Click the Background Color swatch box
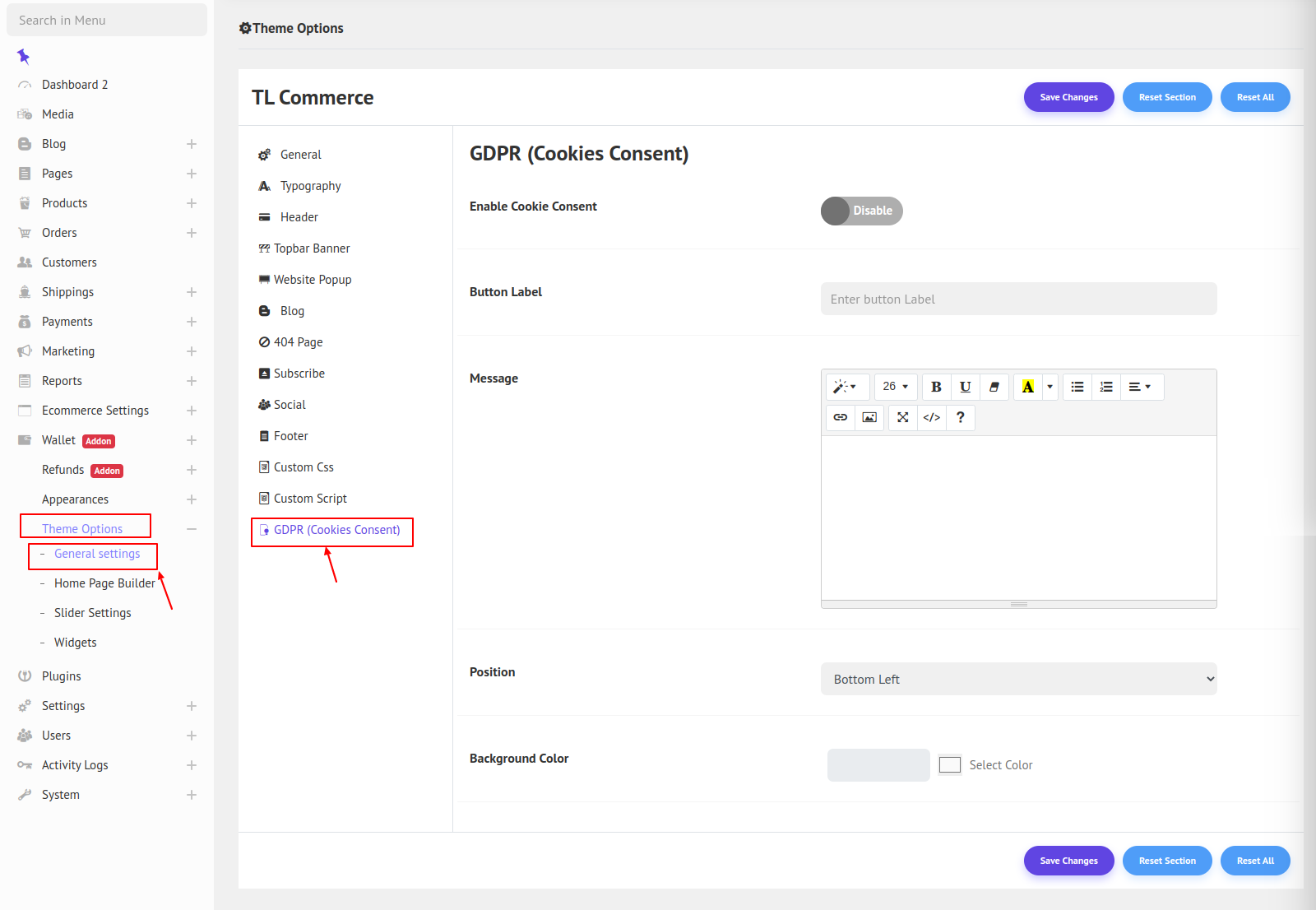 click(x=950, y=765)
